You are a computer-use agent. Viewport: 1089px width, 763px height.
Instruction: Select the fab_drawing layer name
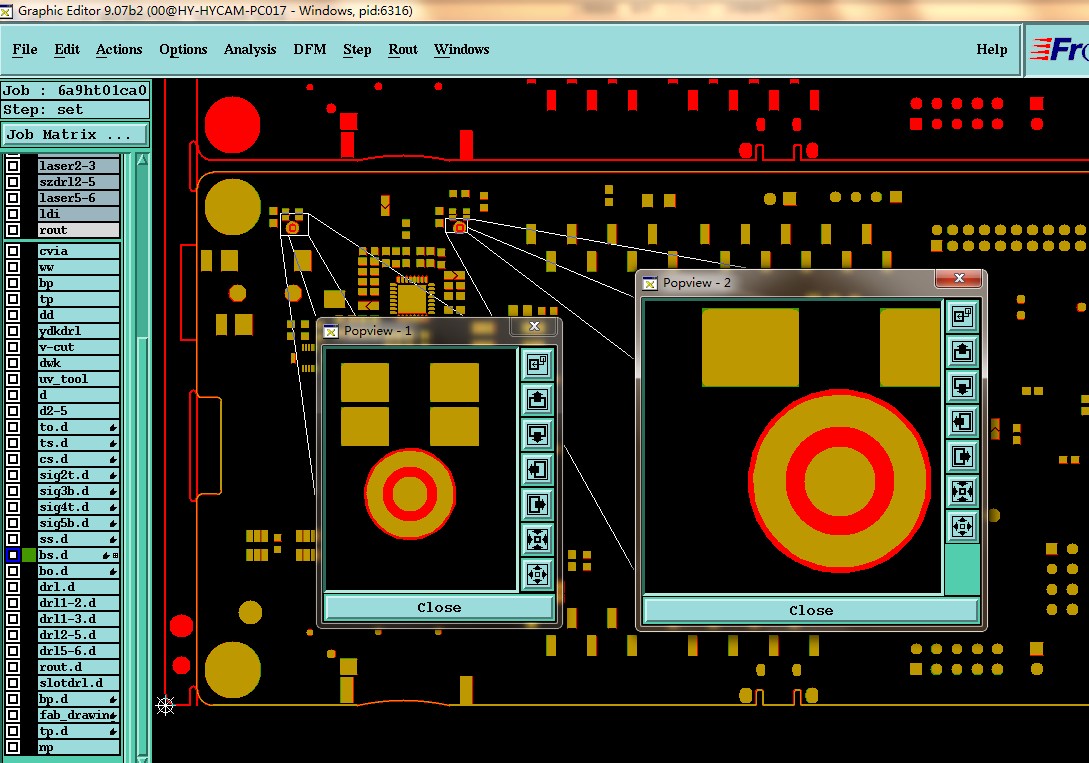[78, 714]
